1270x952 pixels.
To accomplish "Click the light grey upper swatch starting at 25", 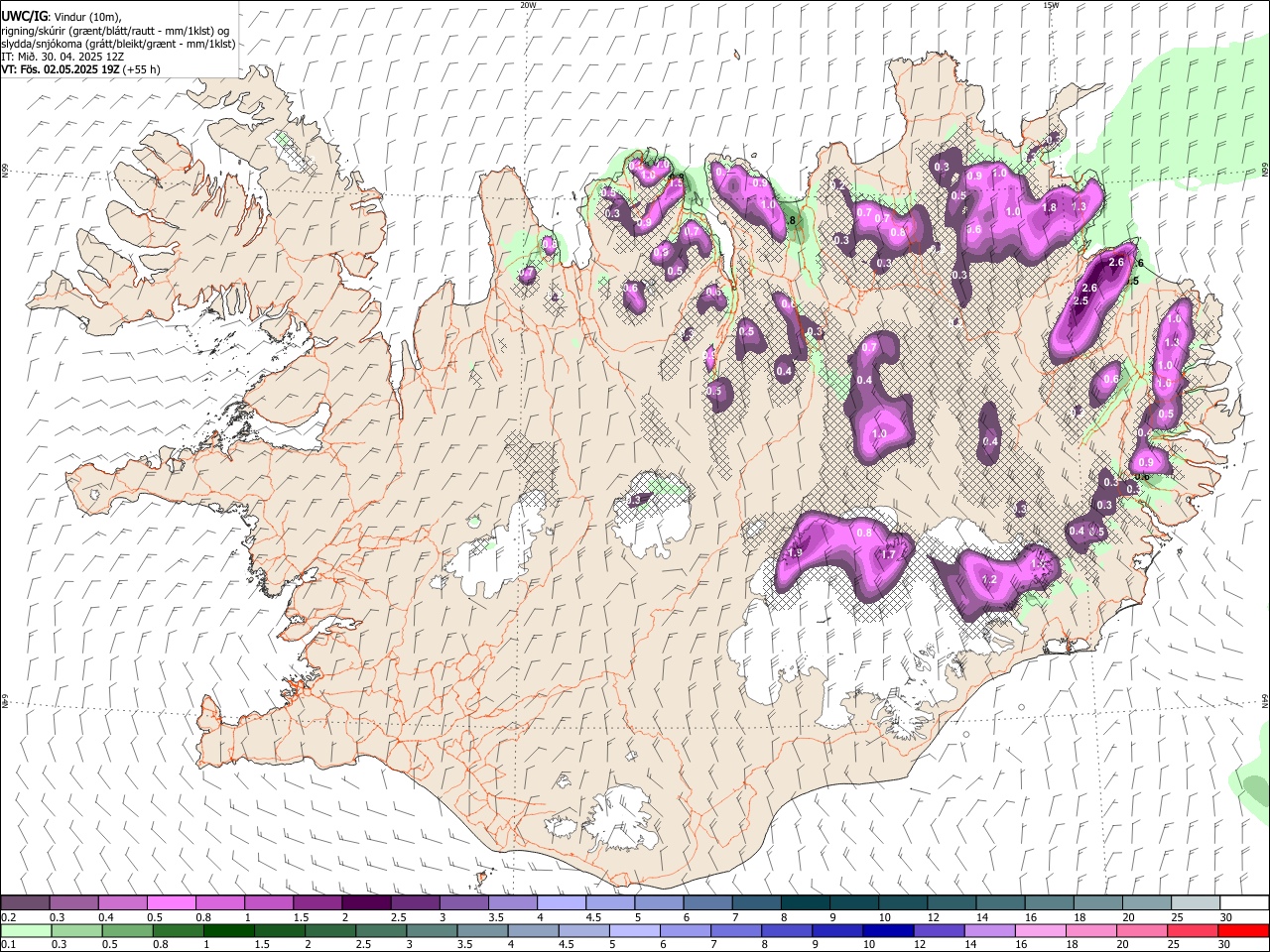I will [1196, 902].
